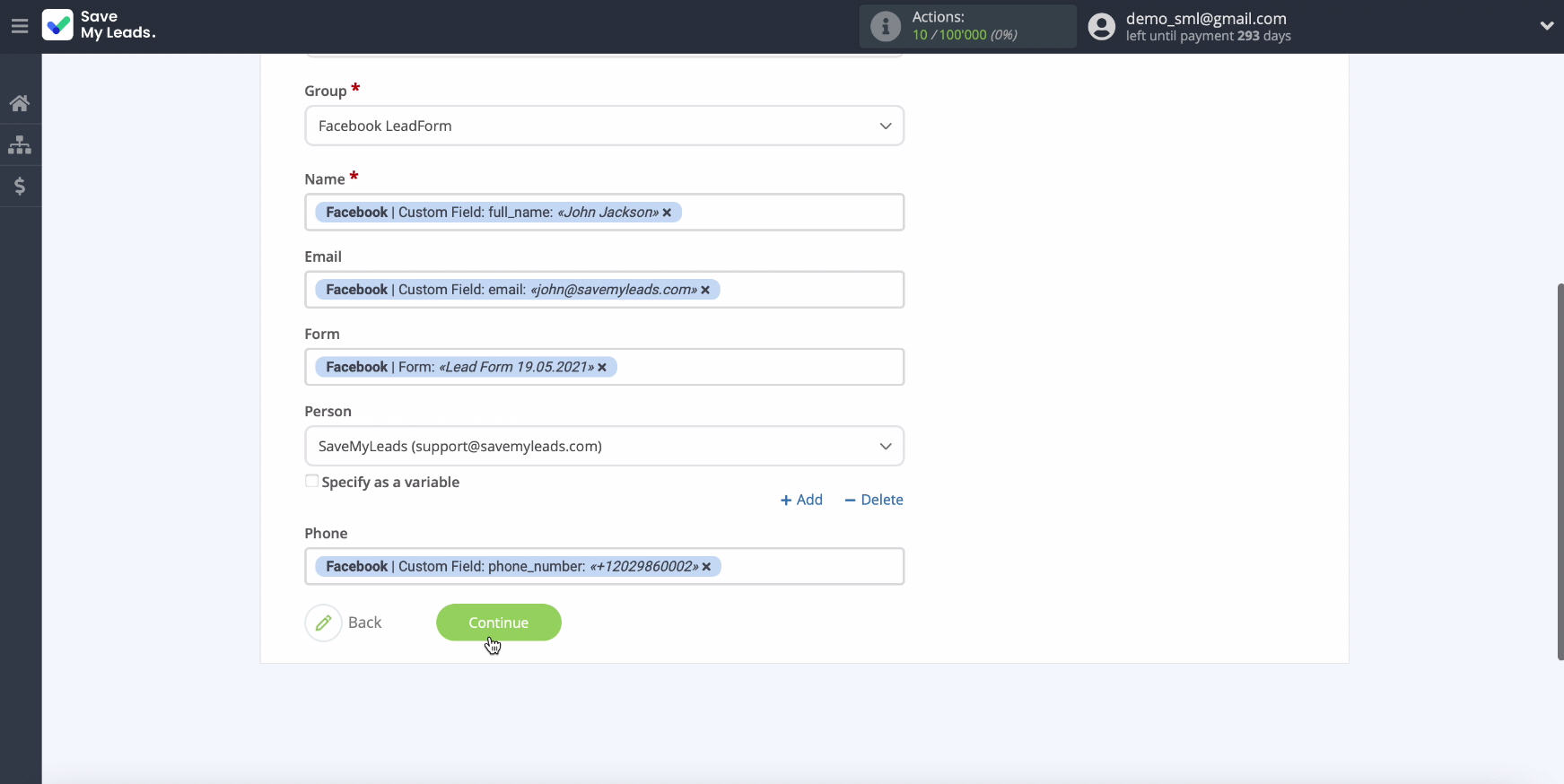Screen dimensions: 1564x784
Task: Open the Group dropdown Facebook LeadForm
Action: click(604, 126)
